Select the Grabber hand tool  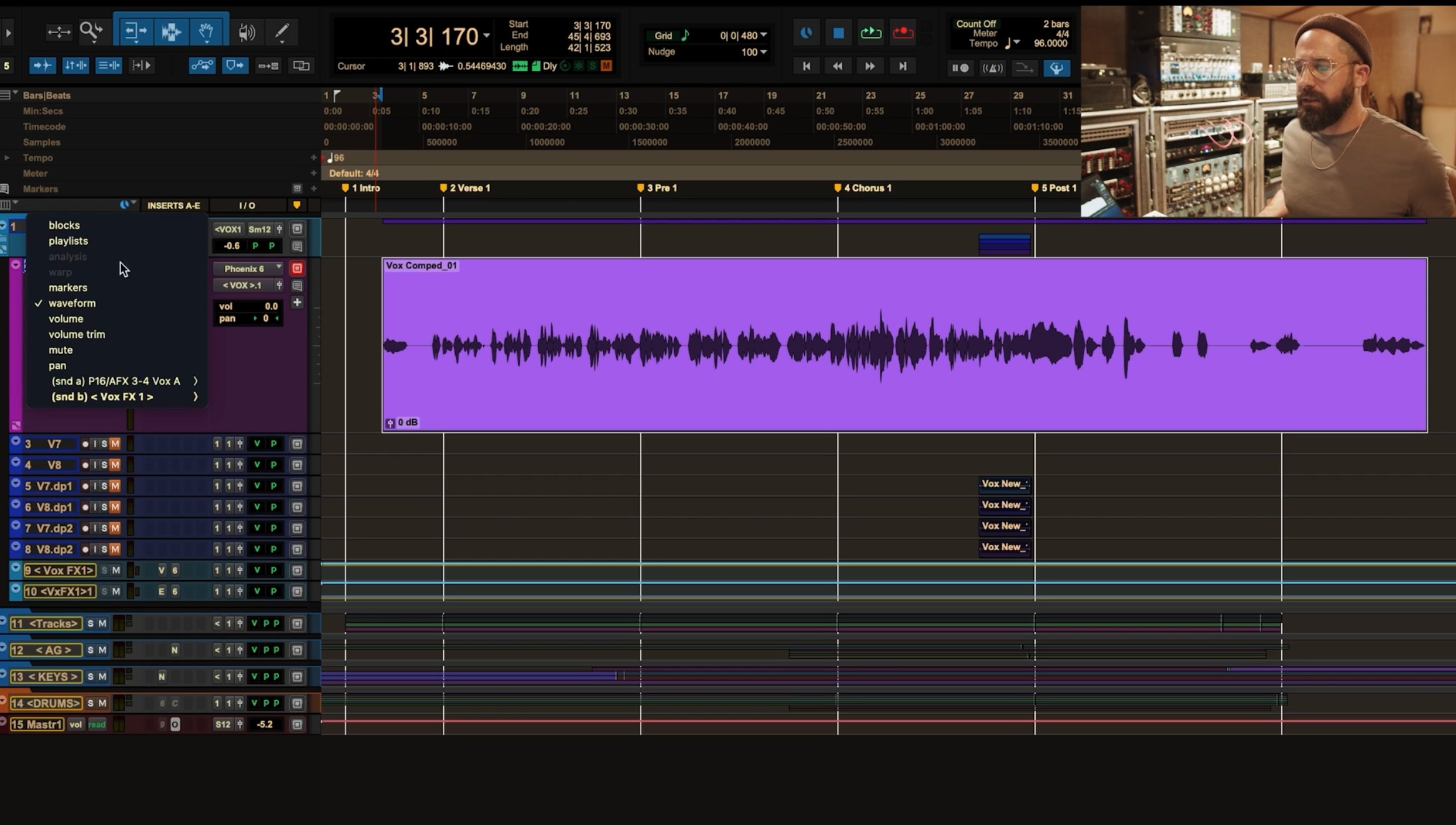coord(206,31)
